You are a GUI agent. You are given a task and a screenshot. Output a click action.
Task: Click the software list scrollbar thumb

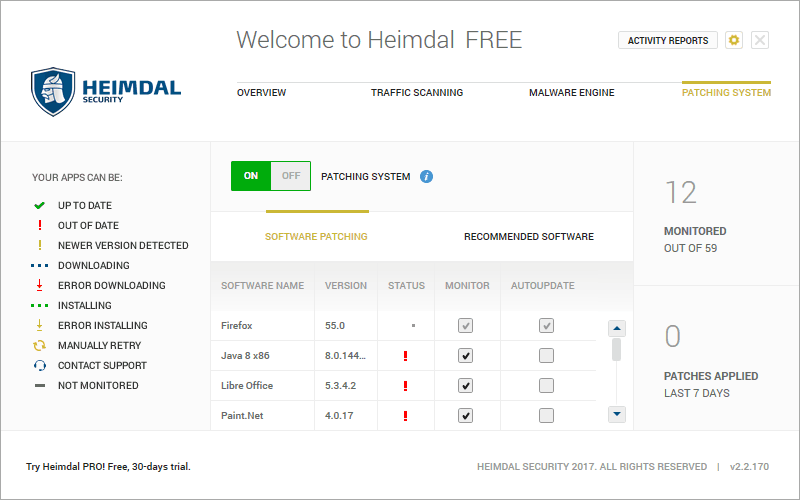pos(617,349)
